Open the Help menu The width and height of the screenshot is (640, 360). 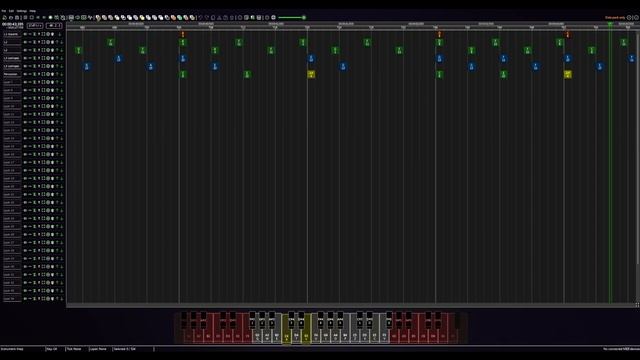[33, 11]
